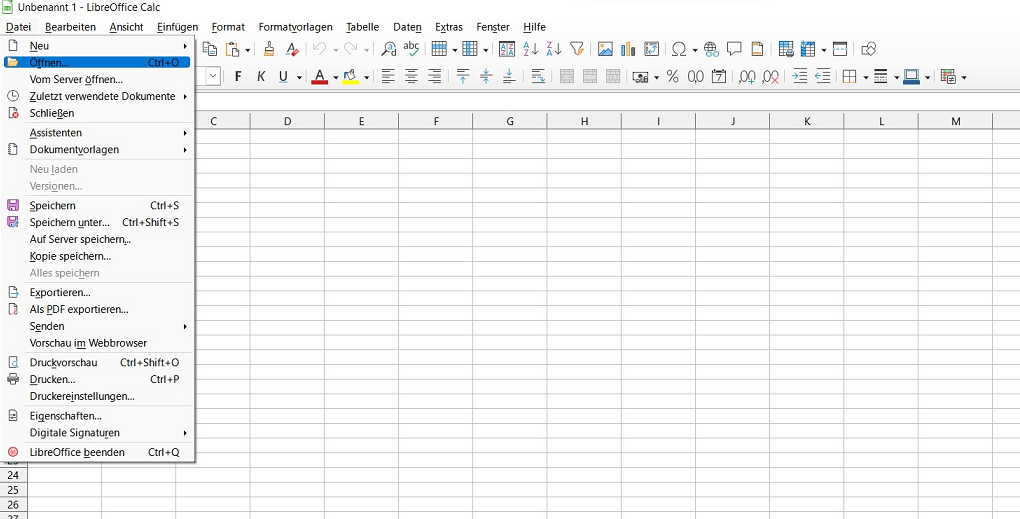Insert hyperlink globe-chain icon
Screen dimensions: 1020x519
pos(711,49)
